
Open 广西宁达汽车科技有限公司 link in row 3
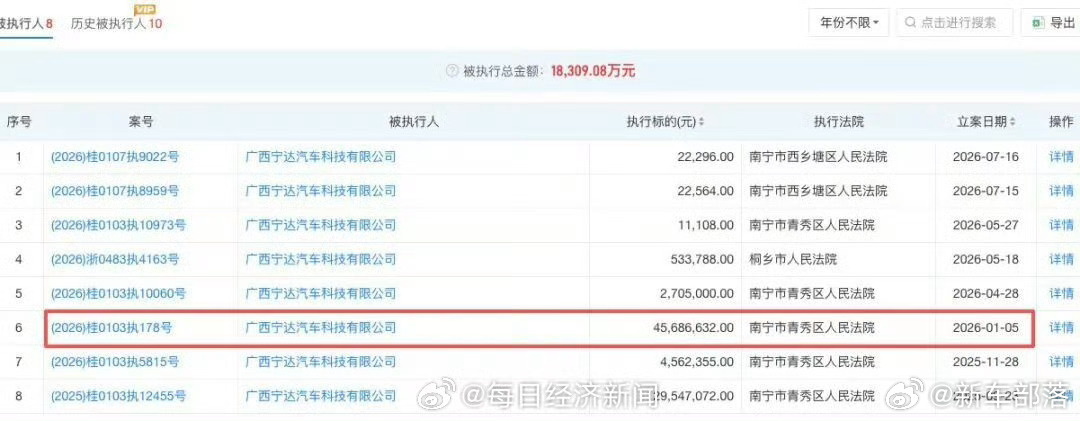coord(321,225)
